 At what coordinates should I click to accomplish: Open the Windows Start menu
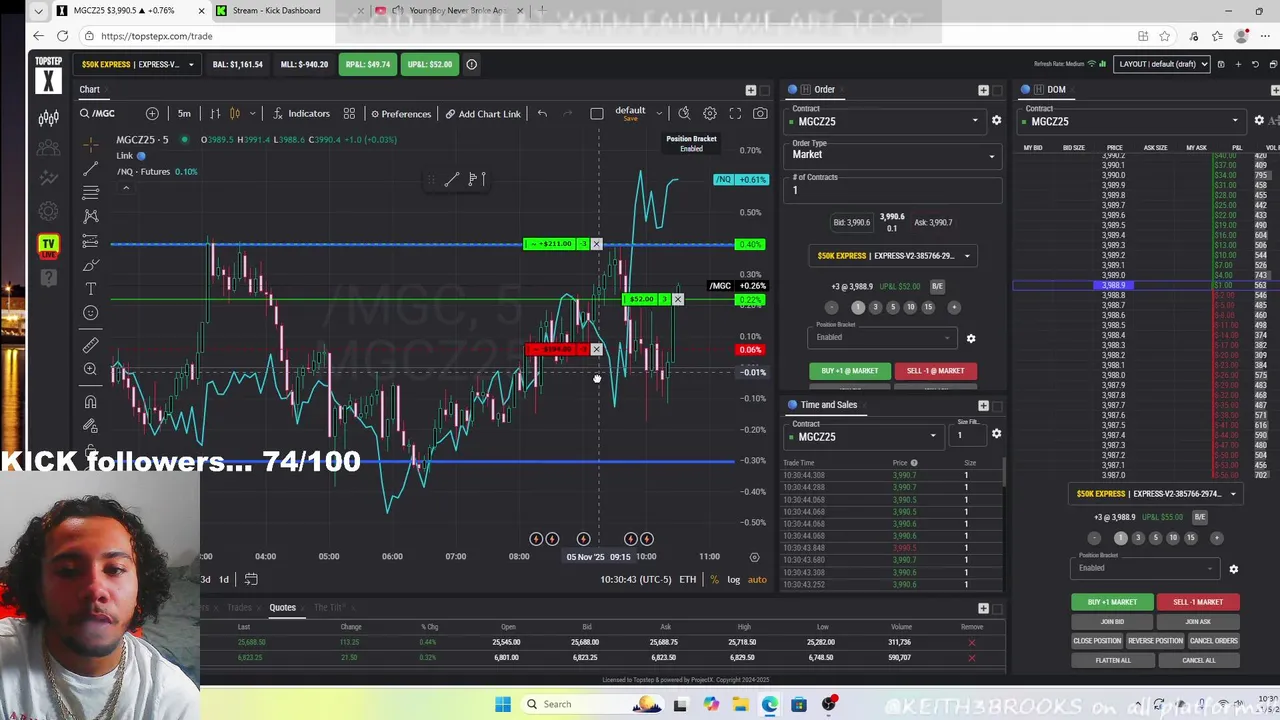coord(503,704)
